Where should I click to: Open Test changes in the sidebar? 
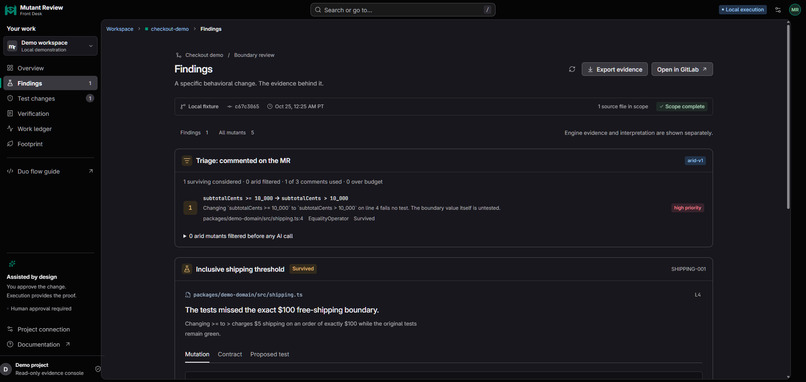50,98
